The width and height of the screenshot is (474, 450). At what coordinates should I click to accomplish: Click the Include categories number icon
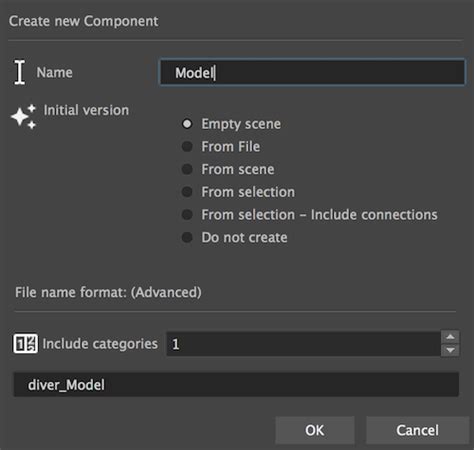(25, 344)
